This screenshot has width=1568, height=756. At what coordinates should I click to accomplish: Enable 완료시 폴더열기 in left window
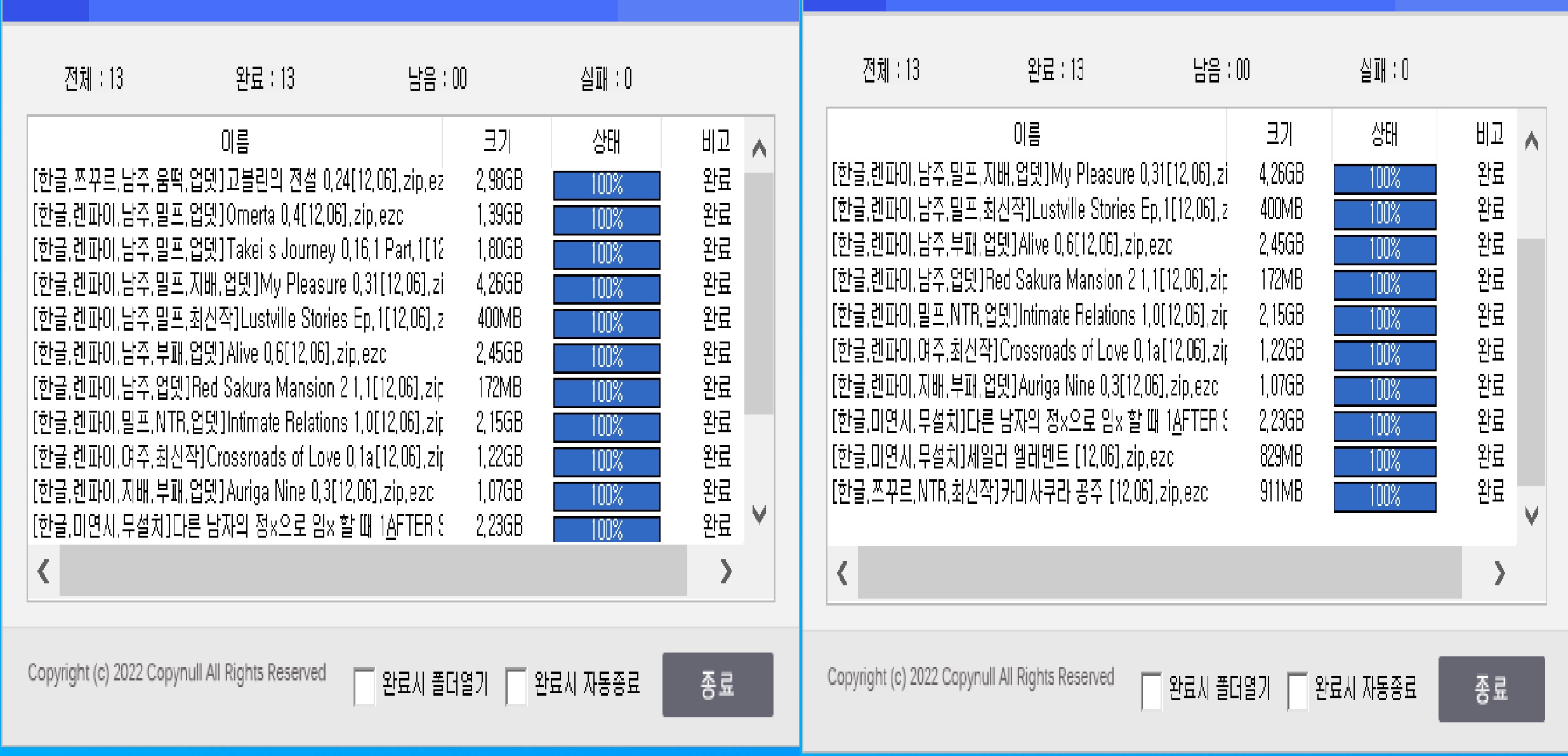(364, 686)
